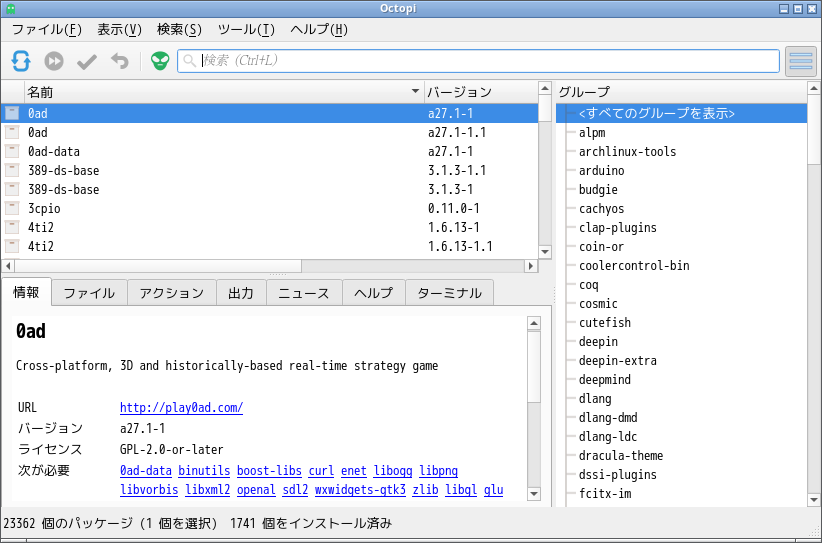
Task: Select the coolercontrol-bin group
Action: coord(634,265)
